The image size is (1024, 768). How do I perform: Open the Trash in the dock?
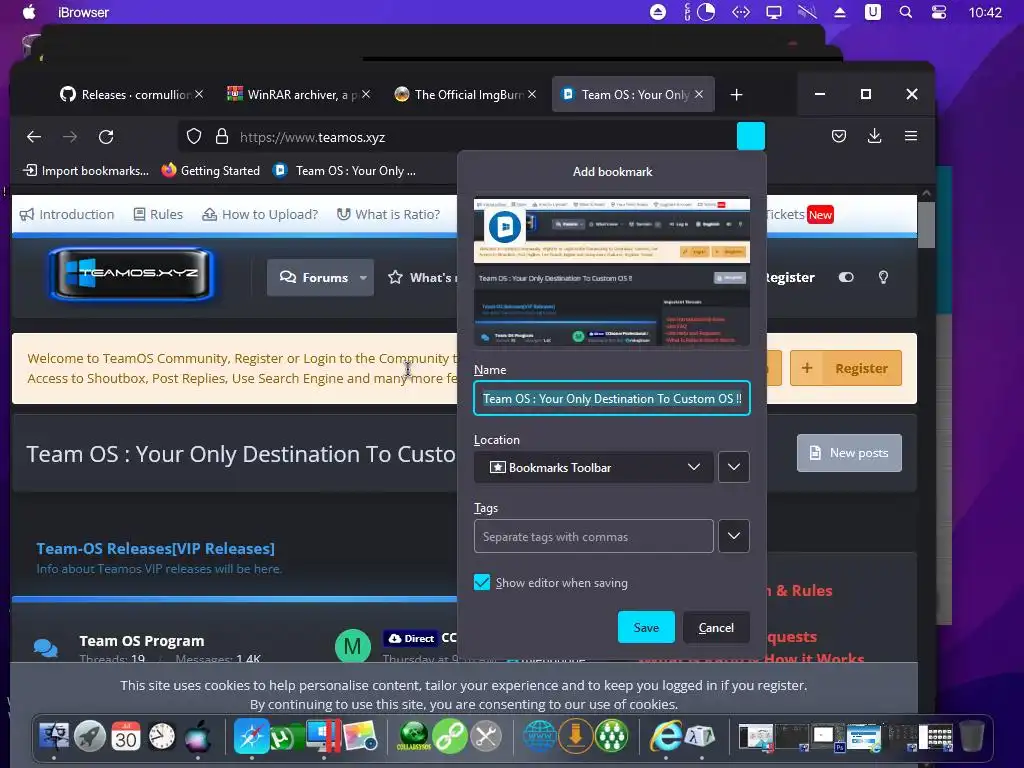pos(971,736)
